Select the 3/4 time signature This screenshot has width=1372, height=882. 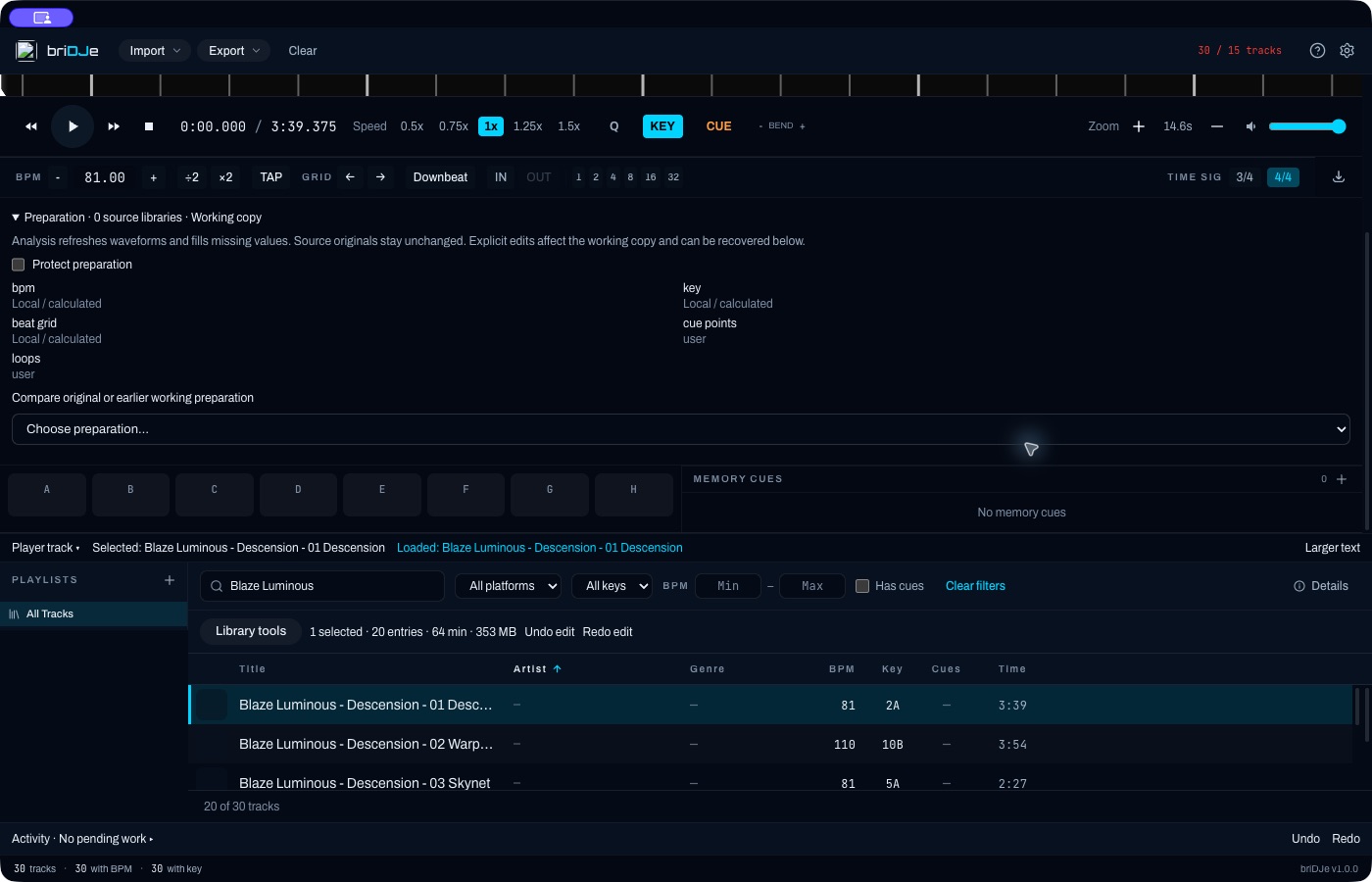[x=1245, y=177]
